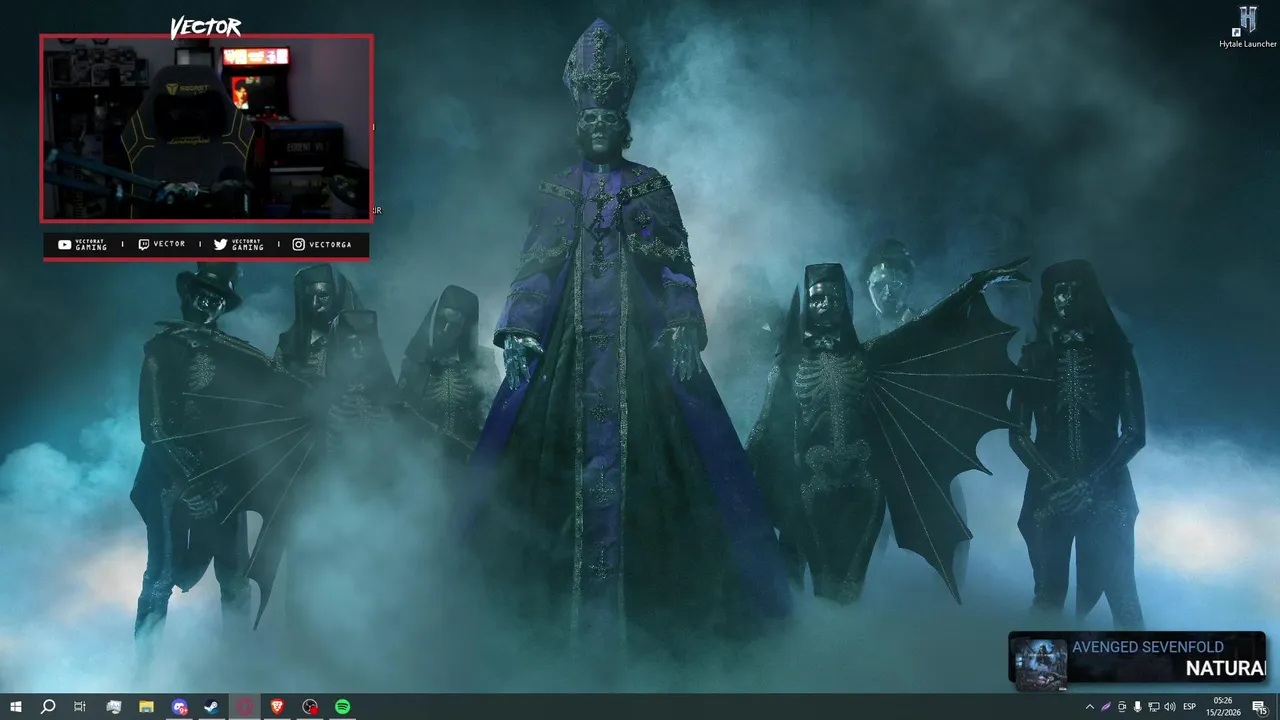Image resolution: width=1280 pixels, height=720 pixels.
Task: Open the Hytale Launcher desktop shortcut
Action: [x=1248, y=27]
